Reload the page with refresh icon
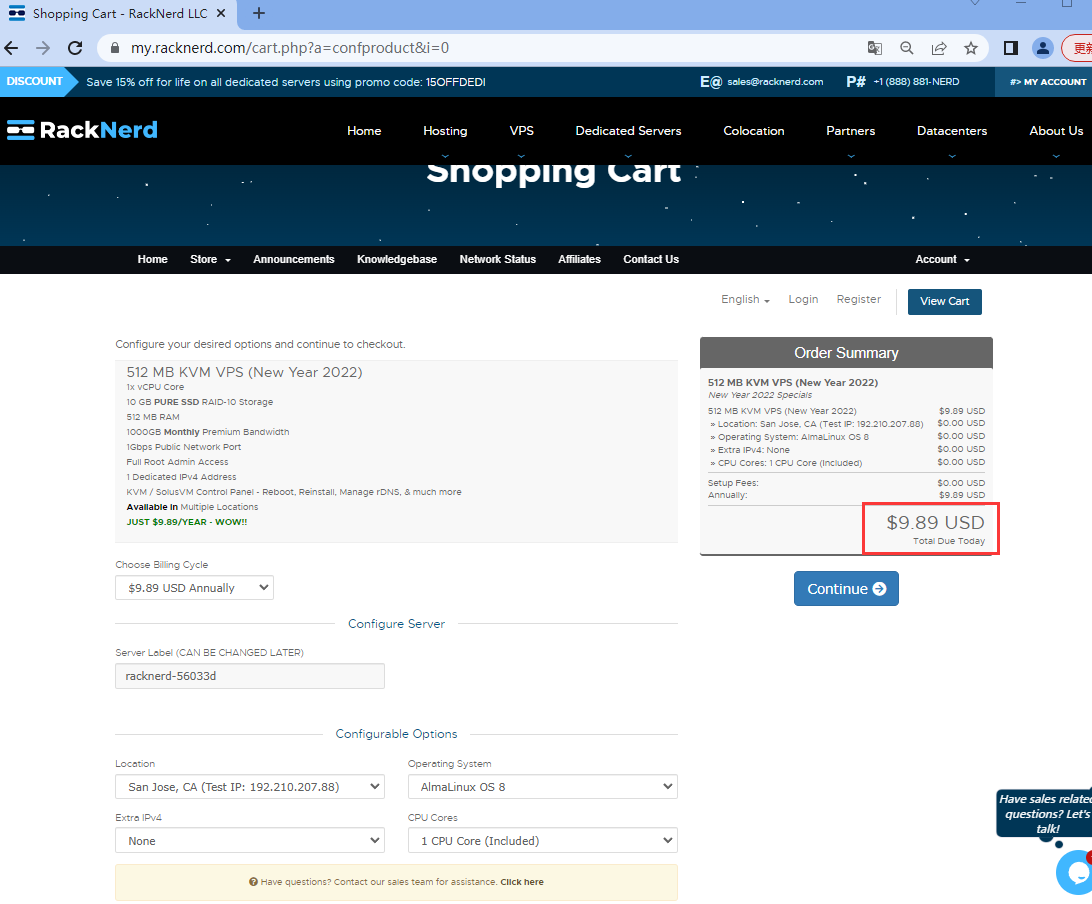Image resolution: width=1092 pixels, height=904 pixels. [75, 48]
